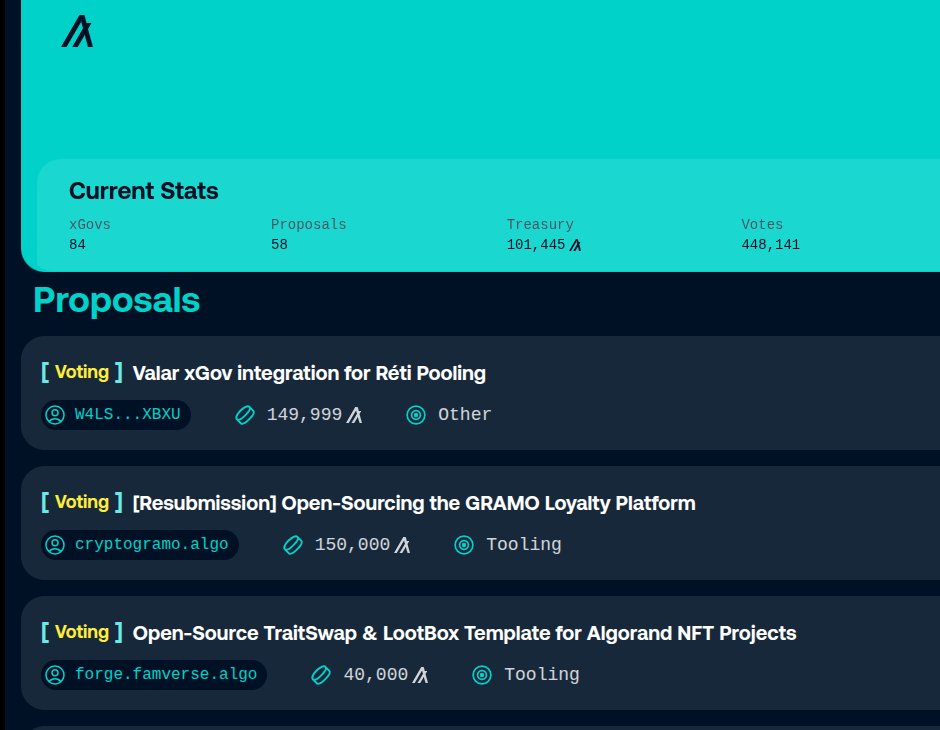Click the Treasury value 101,445
Image resolution: width=940 pixels, height=730 pixels.
536,245
